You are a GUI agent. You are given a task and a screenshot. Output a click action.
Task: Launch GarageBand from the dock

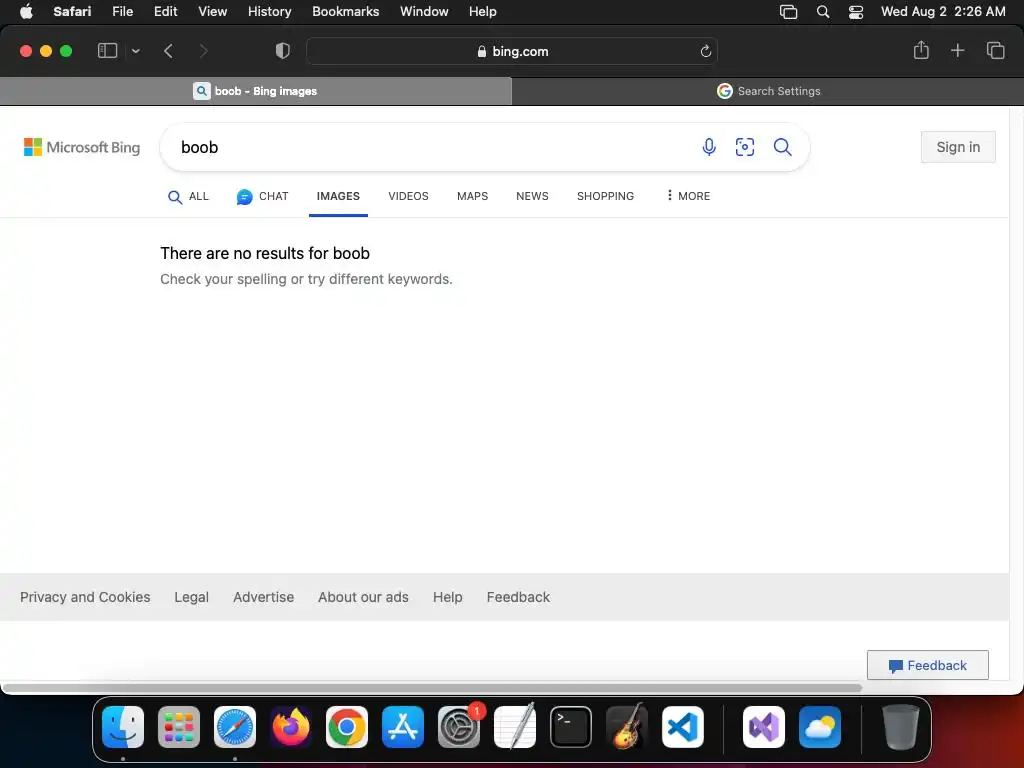pos(627,727)
